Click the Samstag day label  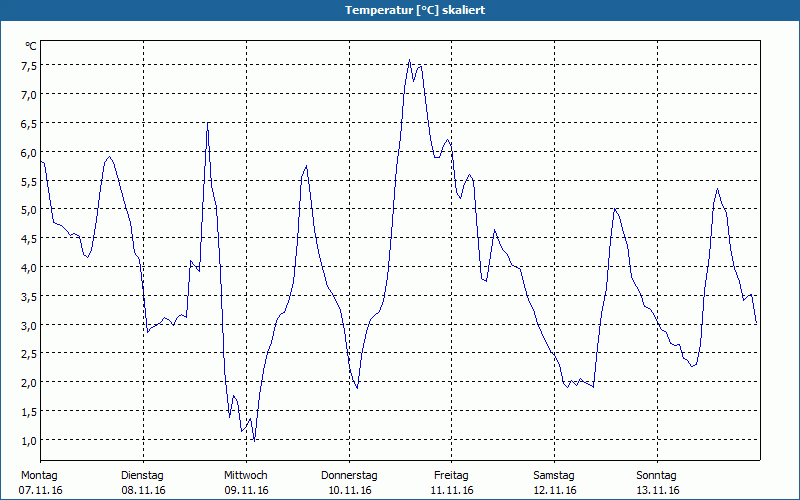(554, 475)
